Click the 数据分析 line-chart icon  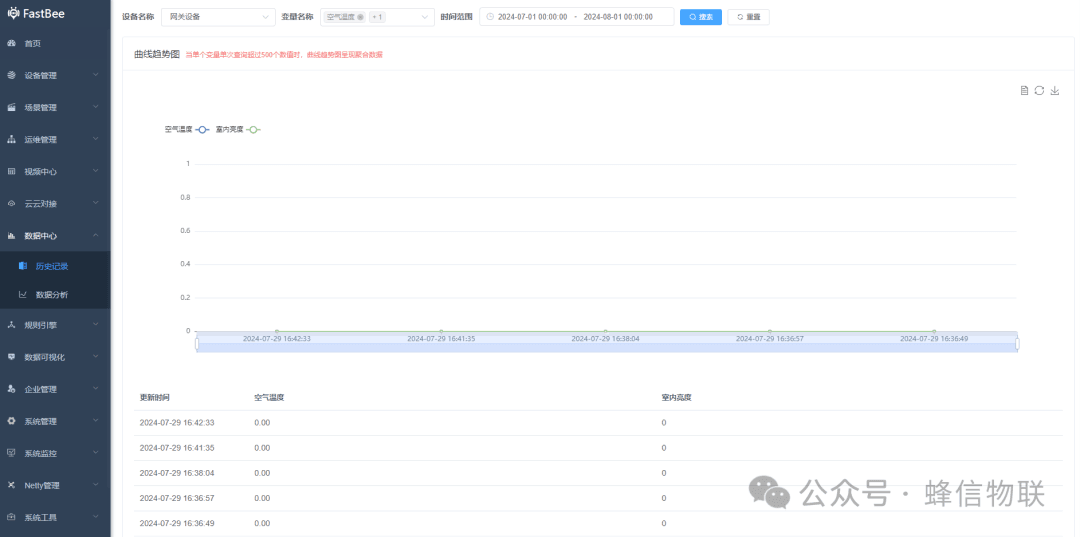23,295
